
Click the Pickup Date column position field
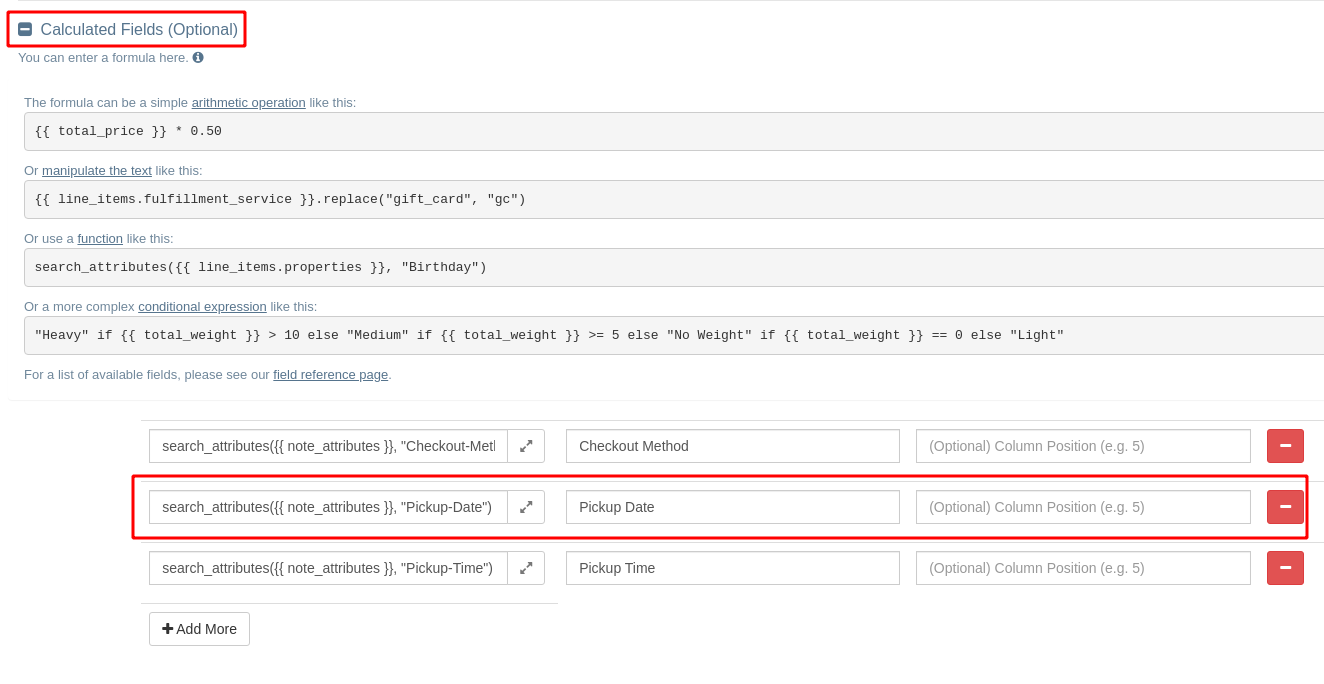point(1083,506)
